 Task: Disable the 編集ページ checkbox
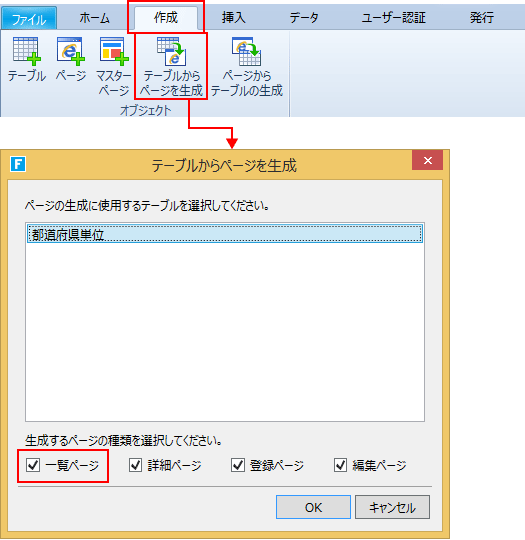(x=340, y=465)
